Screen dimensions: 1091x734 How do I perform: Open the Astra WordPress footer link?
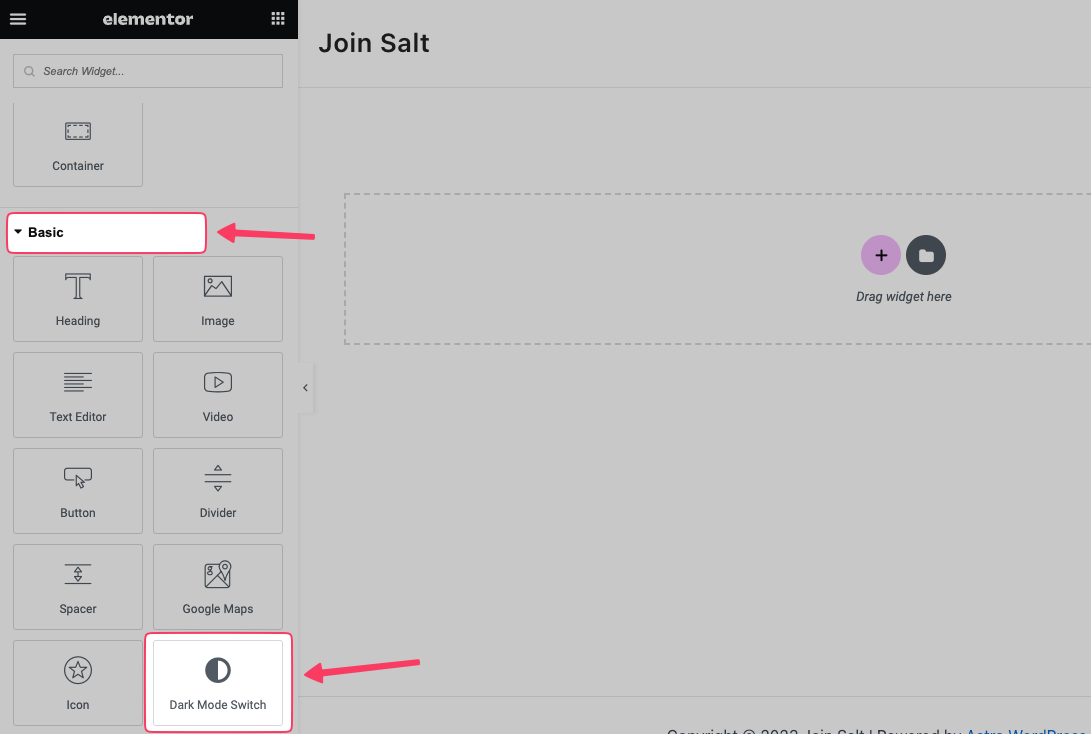point(1028,730)
